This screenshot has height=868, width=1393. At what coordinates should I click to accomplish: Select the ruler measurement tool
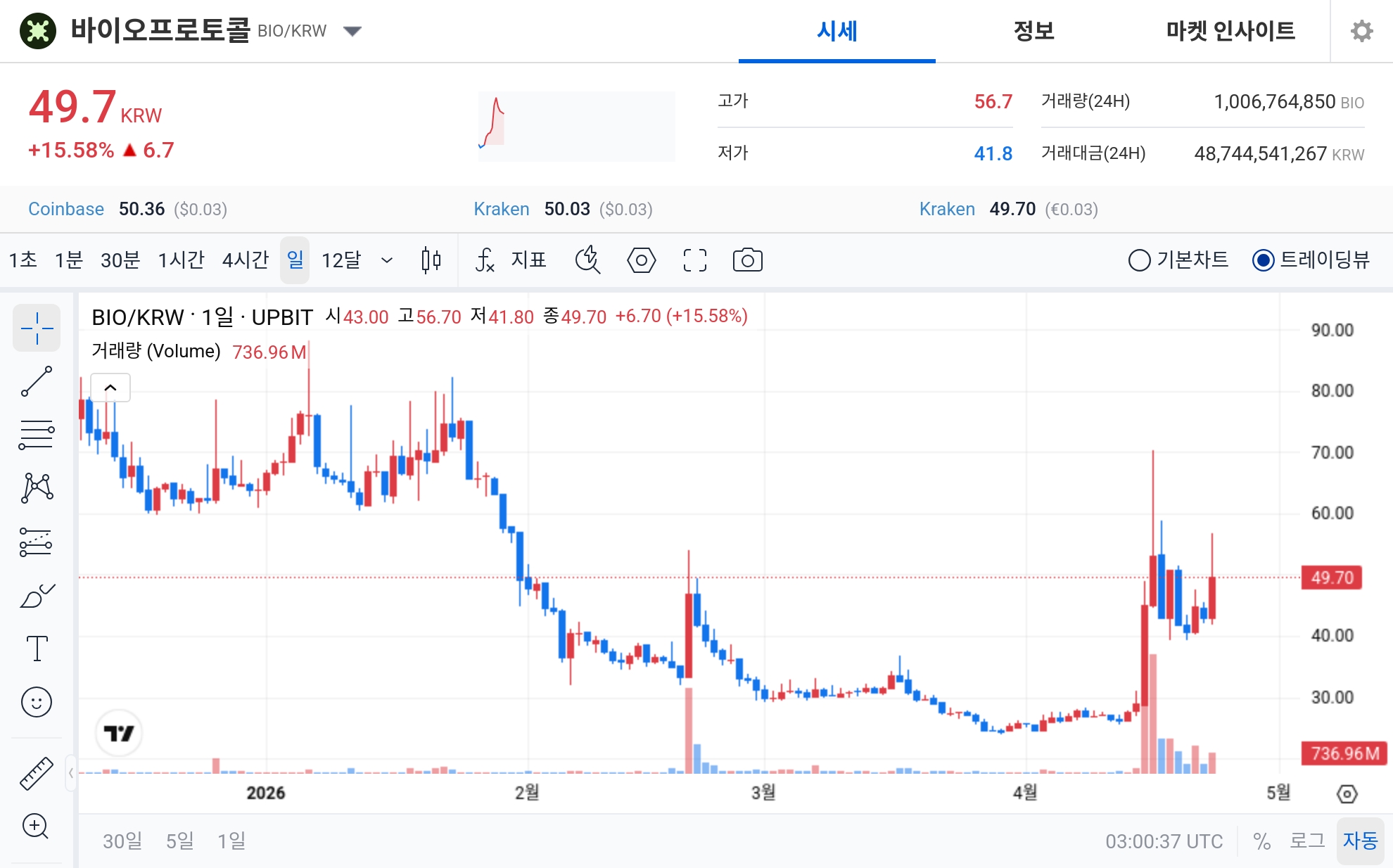(37, 772)
